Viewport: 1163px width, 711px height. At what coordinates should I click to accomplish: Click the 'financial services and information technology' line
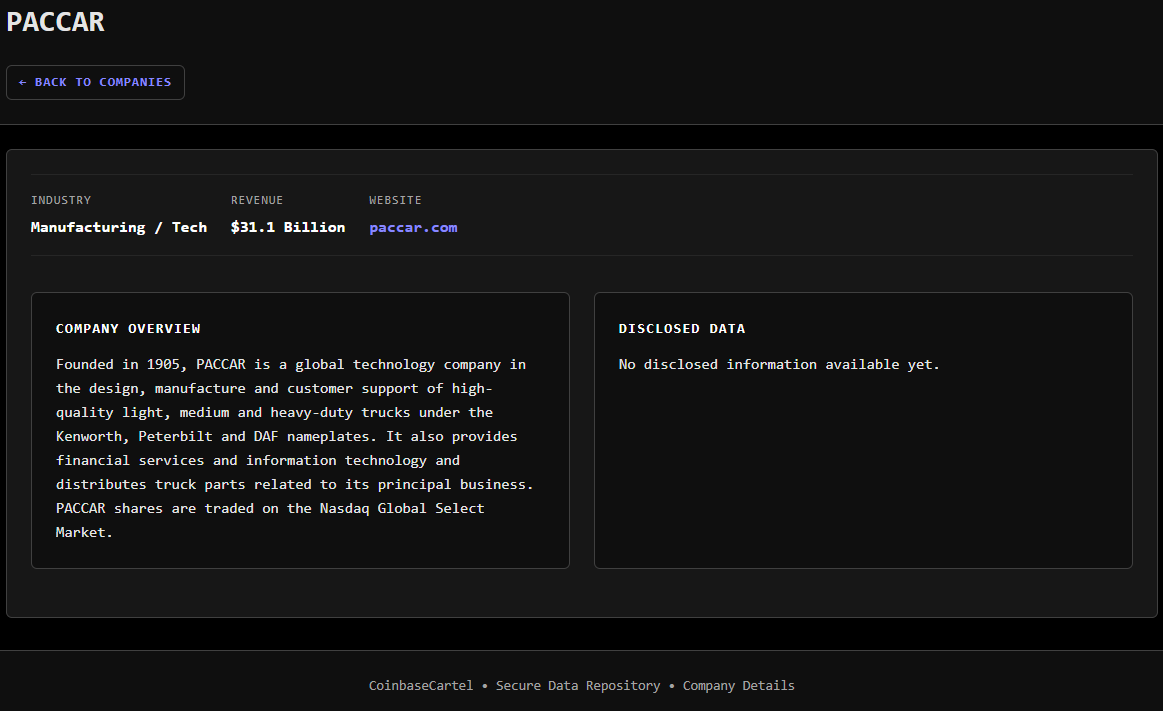[x=257, y=460]
